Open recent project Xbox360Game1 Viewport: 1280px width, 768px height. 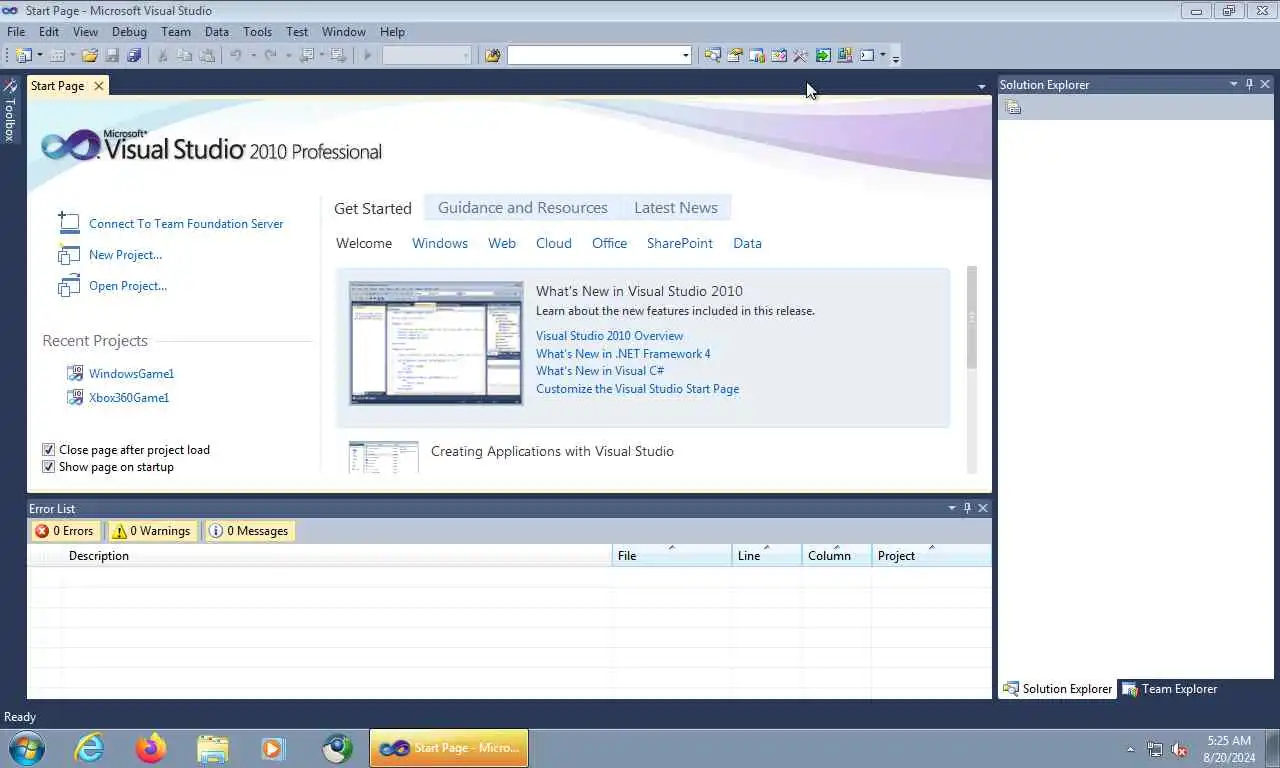click(x=129, y=398)
